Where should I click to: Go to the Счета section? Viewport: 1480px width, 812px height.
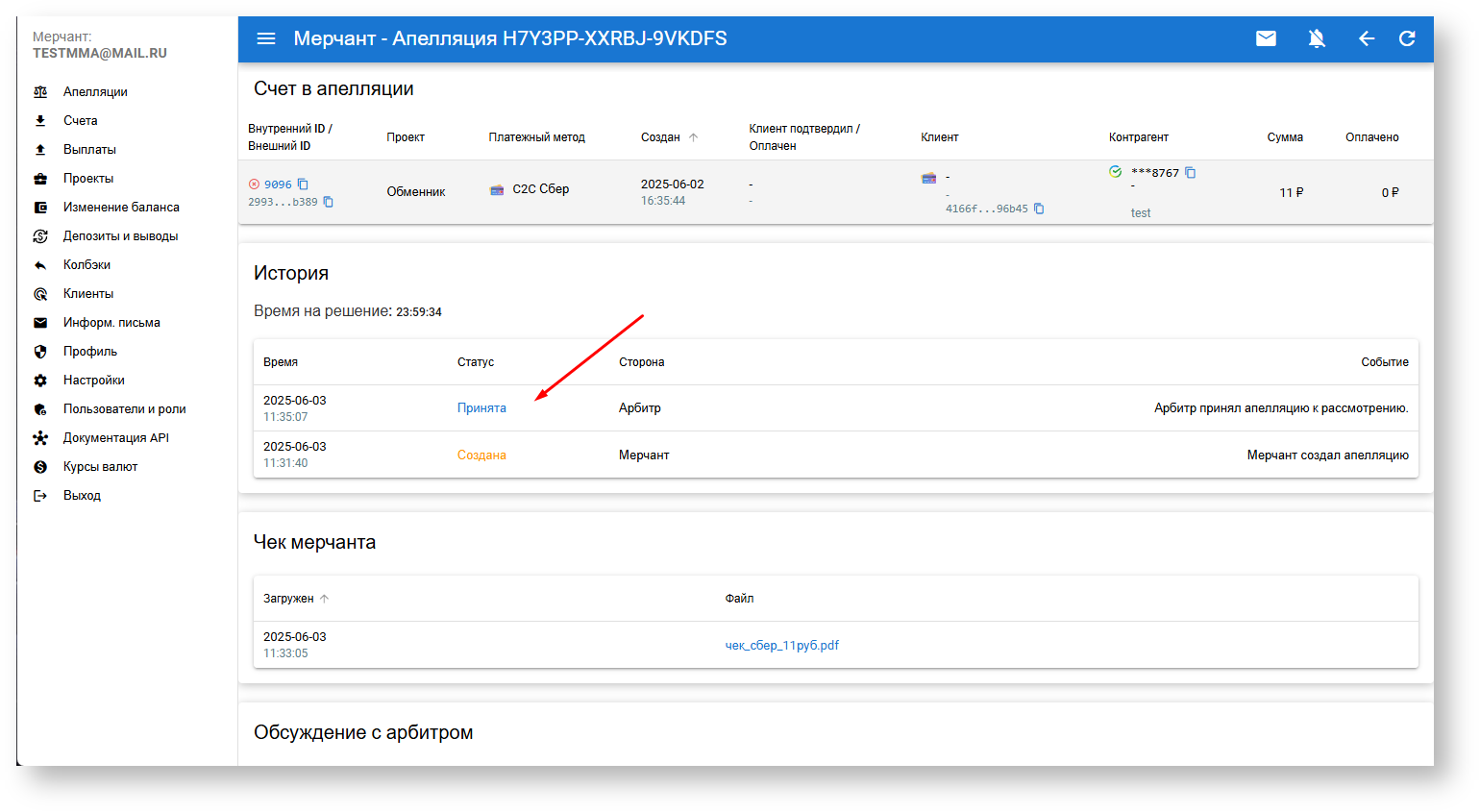tap(81, 121)
